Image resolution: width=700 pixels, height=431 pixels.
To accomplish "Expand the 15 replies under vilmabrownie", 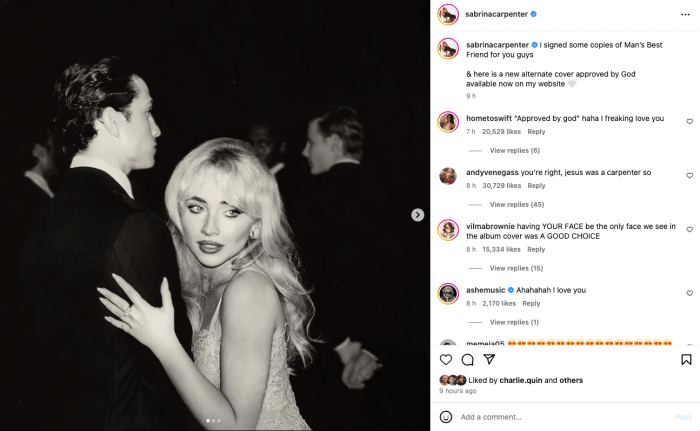I will point(516,268).
